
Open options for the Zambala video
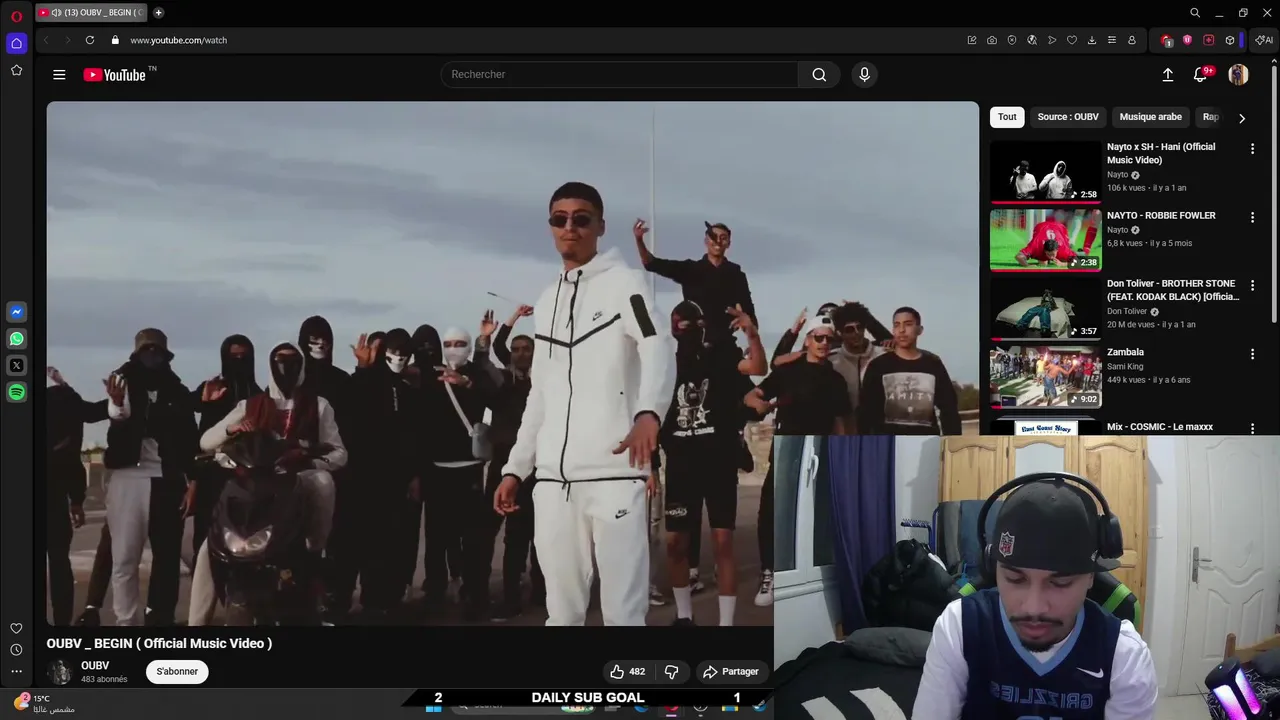[x=1252, y=354]
